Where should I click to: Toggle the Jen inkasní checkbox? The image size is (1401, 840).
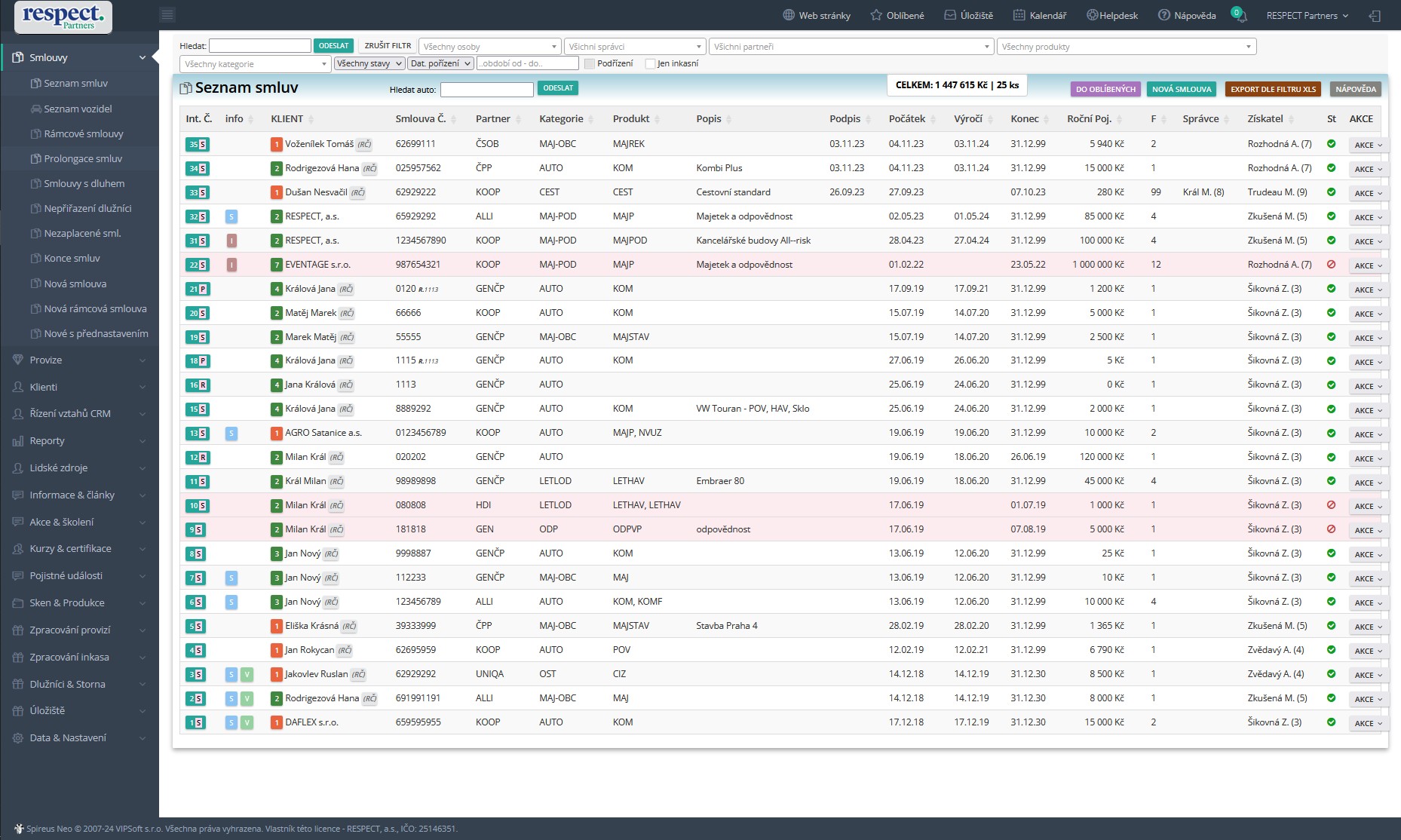(650, 64)
